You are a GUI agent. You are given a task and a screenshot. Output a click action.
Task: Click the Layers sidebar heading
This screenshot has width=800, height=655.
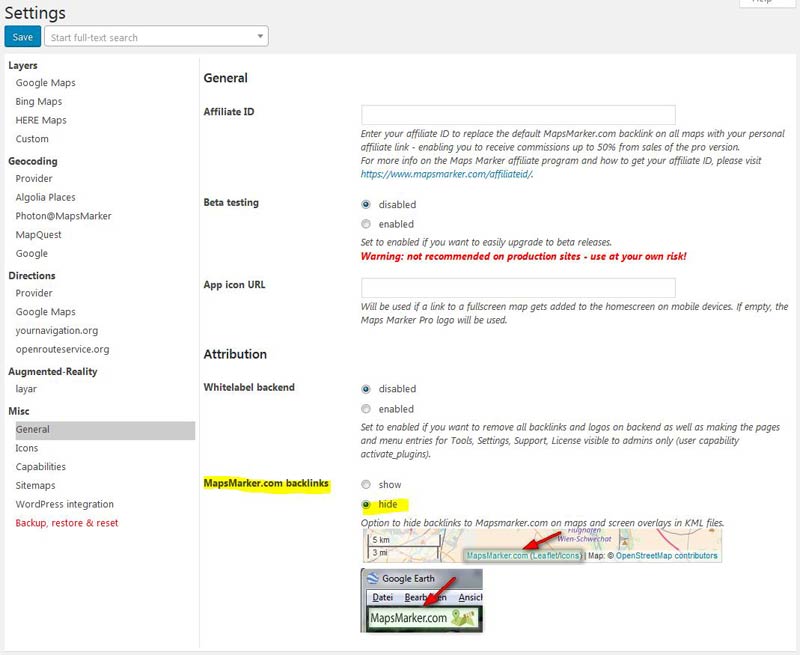[x=23, y=65]
